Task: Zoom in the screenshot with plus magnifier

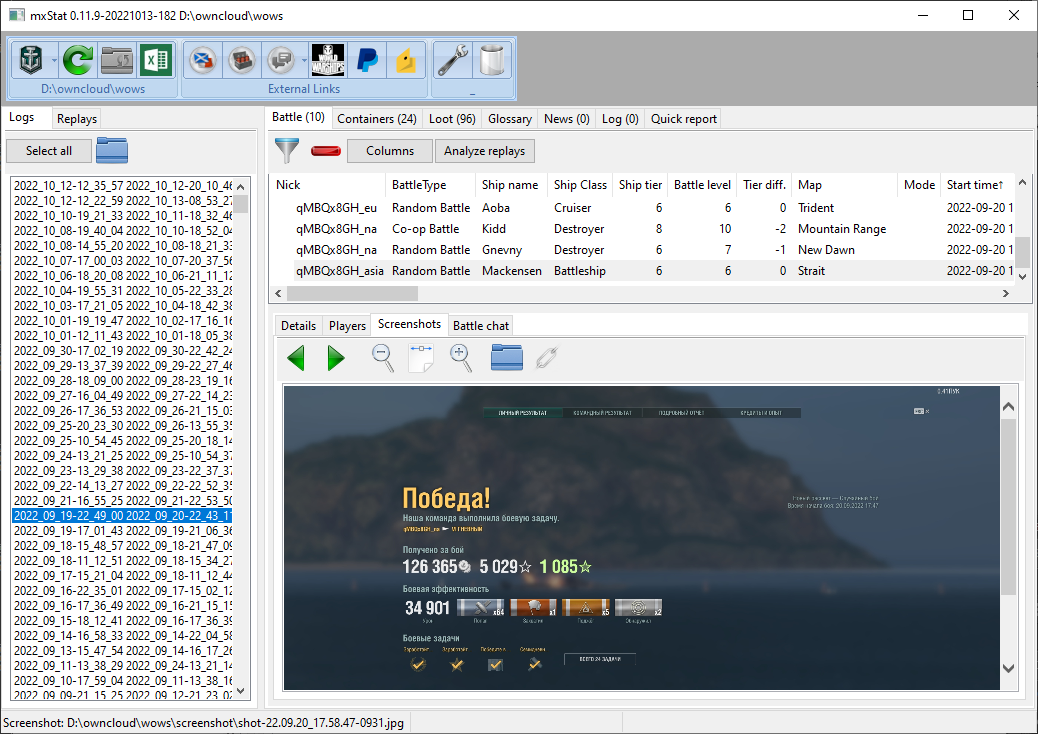Action: pyautogui.click(x=461, y=358)
